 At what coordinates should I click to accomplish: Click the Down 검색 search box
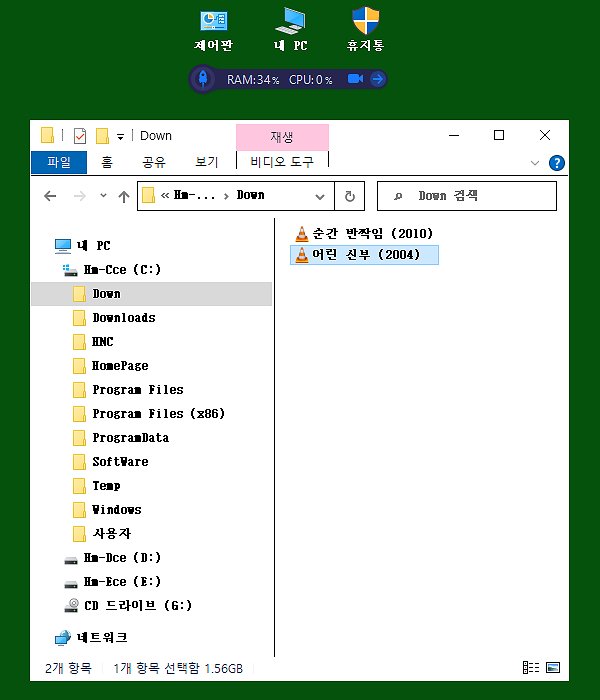coord(467,196)
